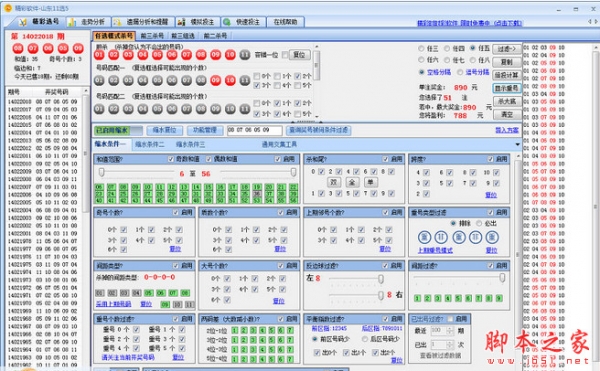Click the 过滤-> button
The image size is (600, 371).
point(506,49)
